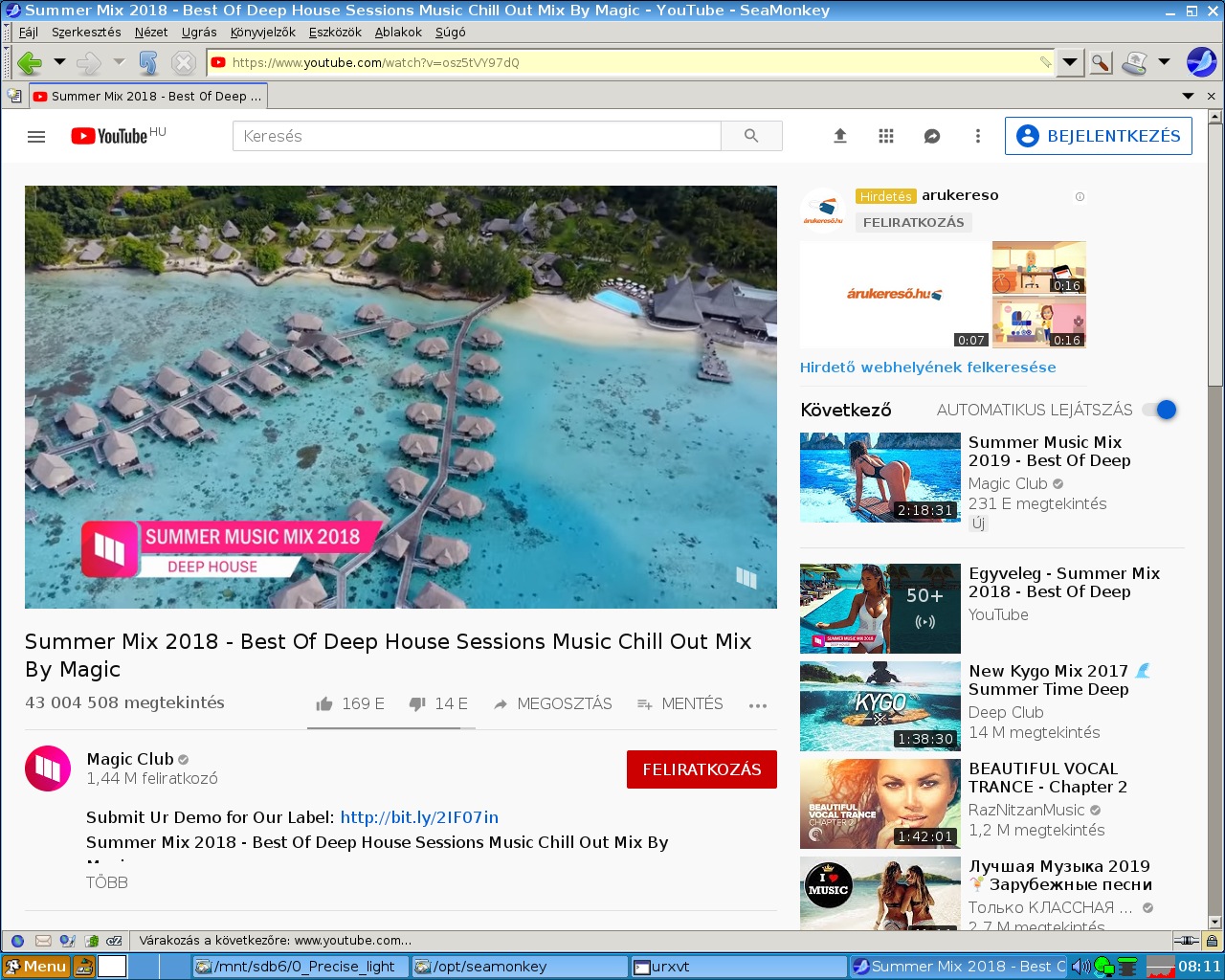The image size is (1225, 980).
Task: Click the status bar Navigator browser icon
Action: point(17,941)
